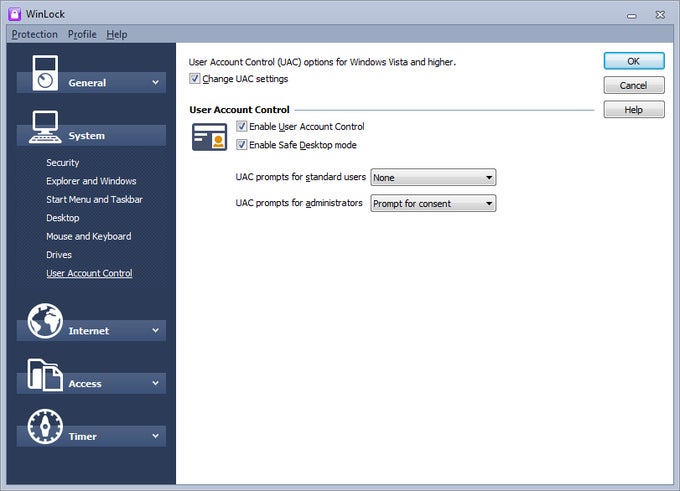The image size is (680, 491).
Task: Click the User Account Control ID card icon
Action: [209, 138]
